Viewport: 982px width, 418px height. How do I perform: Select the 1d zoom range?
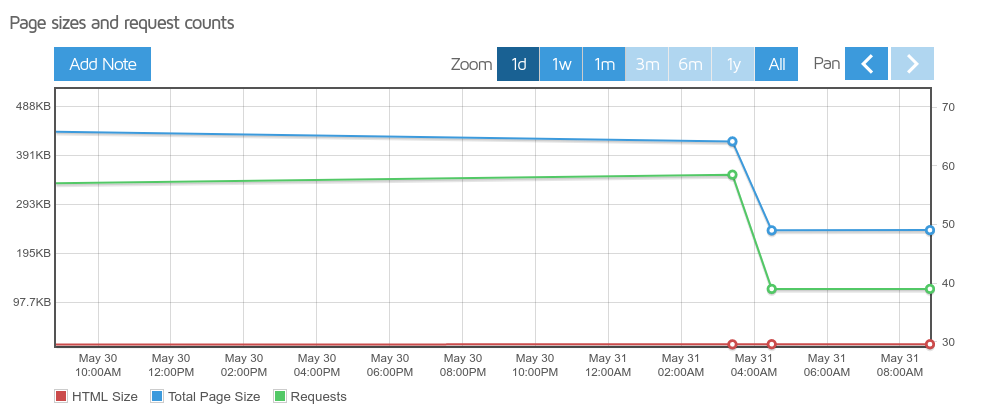click(x=518, y=64)
